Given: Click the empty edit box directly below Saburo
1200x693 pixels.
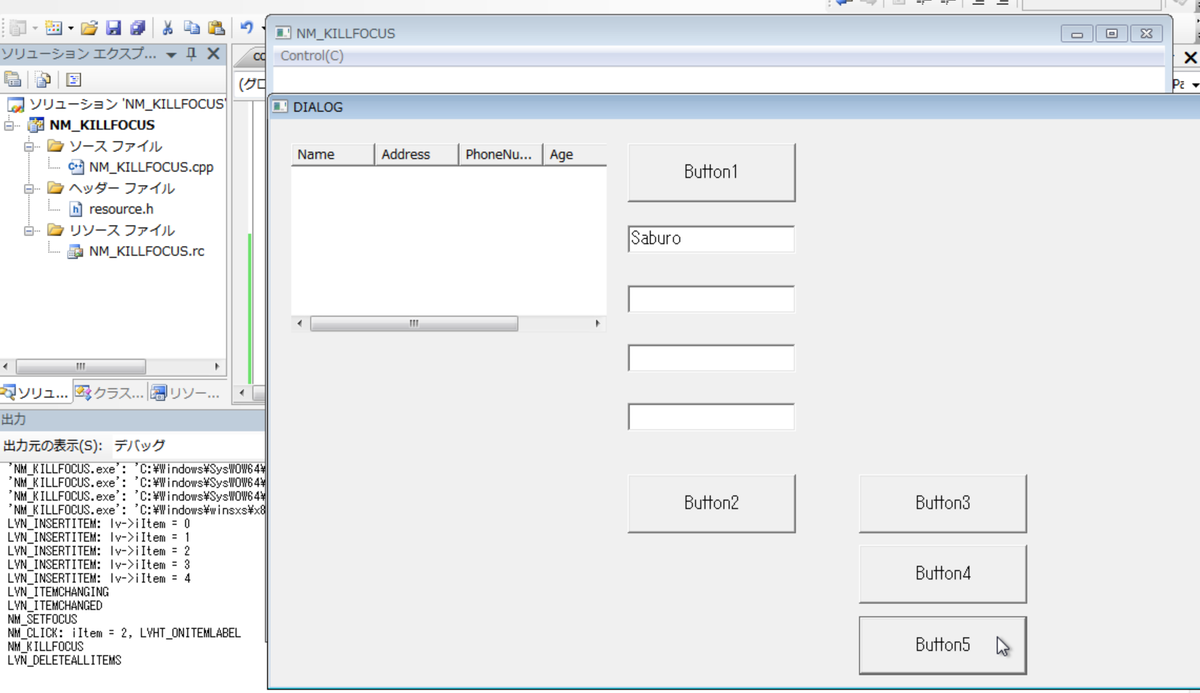Looking at the screenshot, I should coord(711,299).
